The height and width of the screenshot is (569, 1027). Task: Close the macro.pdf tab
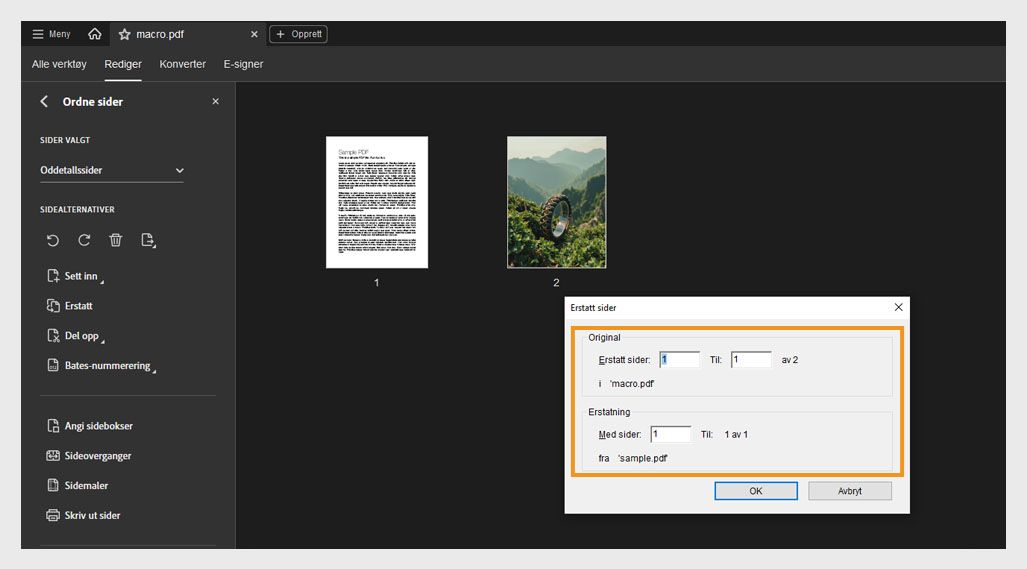click(254, 34)
